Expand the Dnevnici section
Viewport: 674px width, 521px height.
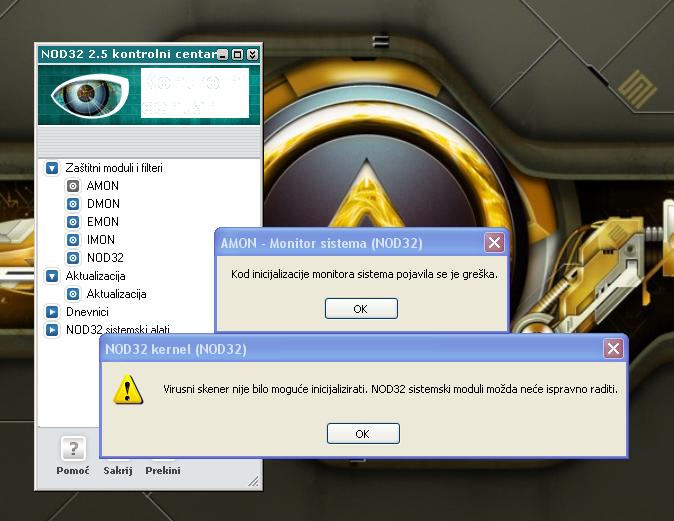pyautogui.click(x=52, y=312)
